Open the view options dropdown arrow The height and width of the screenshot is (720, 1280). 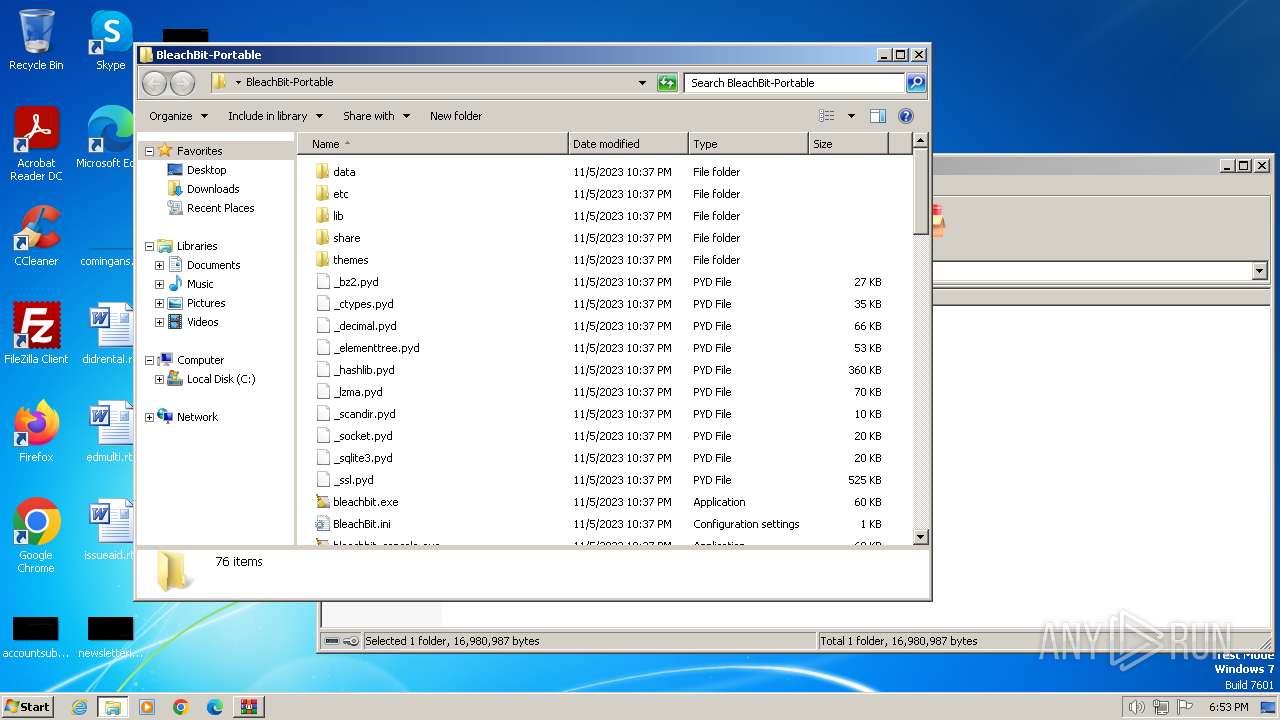click(851, 116)
